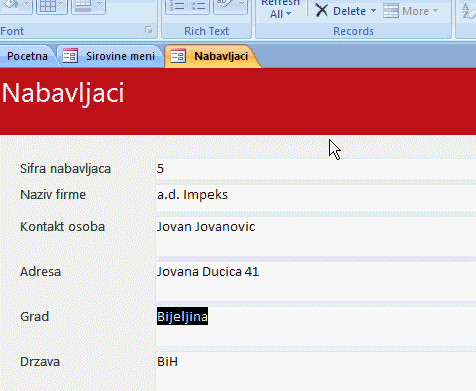Expand the Delete dropdown arrow
The width and height of the screenshot is (476, 391).
pyautogui.click(x=373, y=11)
